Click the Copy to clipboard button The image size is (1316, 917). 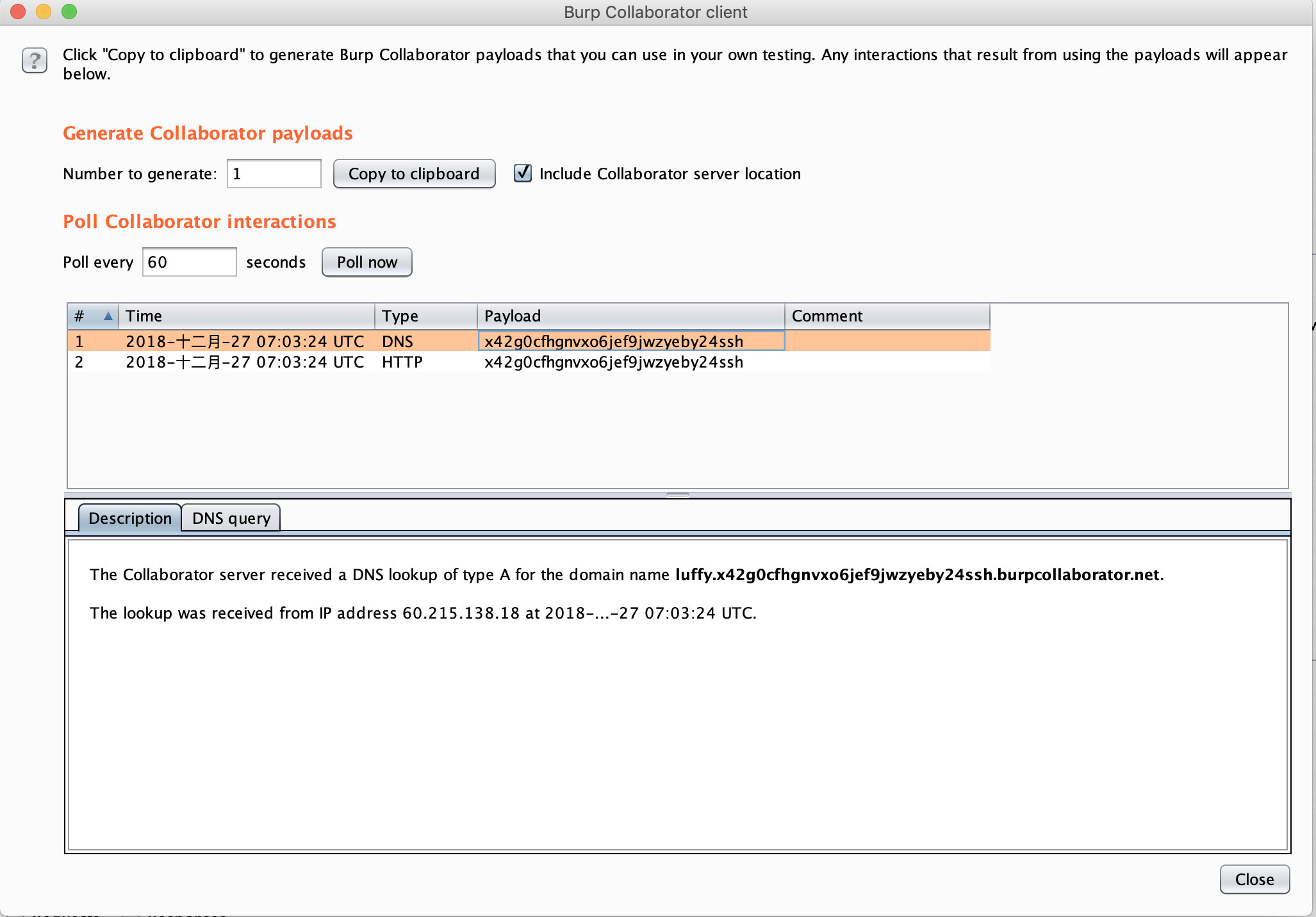pos(414,174)
